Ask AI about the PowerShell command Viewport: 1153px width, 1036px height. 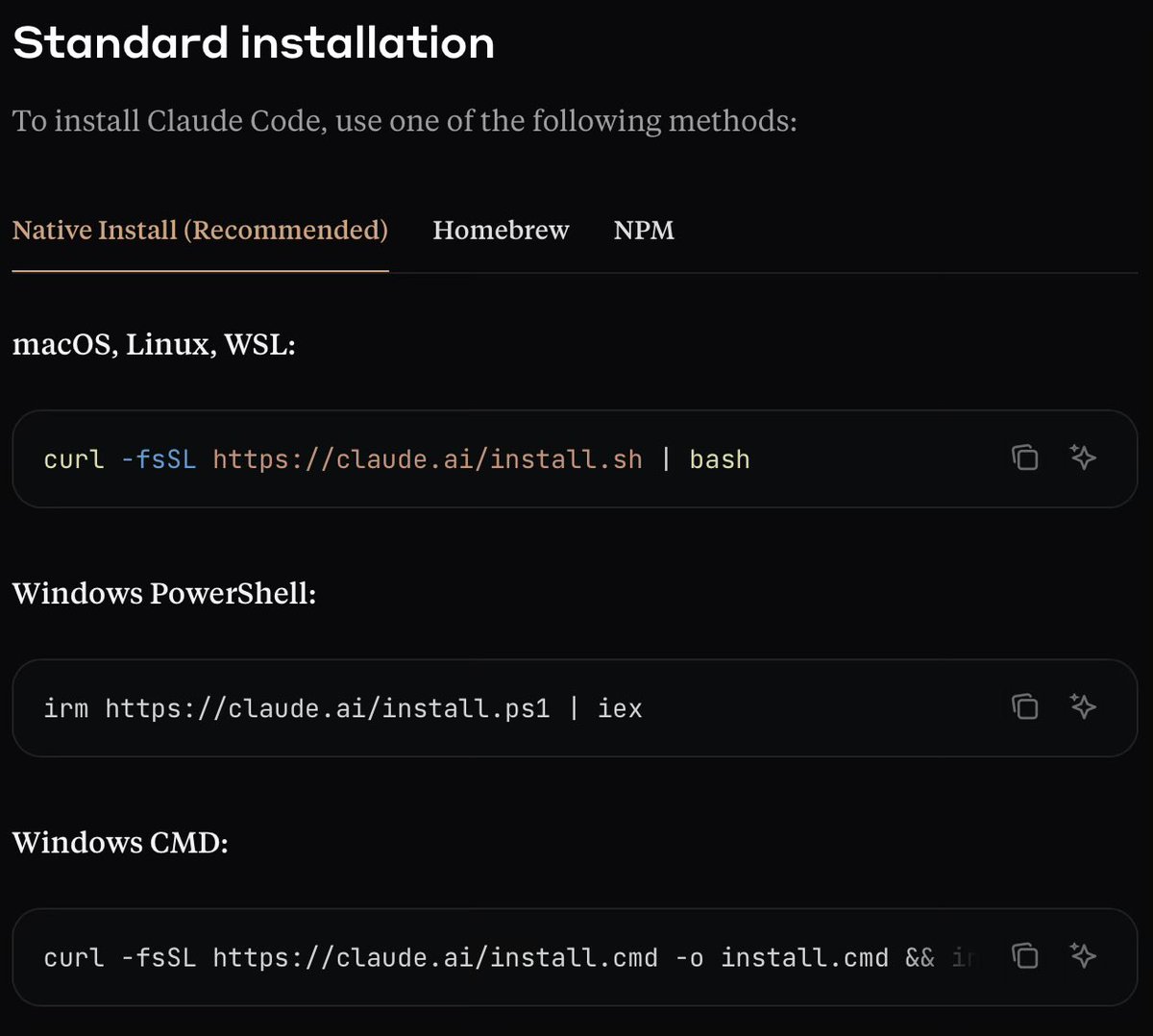pos(1083,706)
